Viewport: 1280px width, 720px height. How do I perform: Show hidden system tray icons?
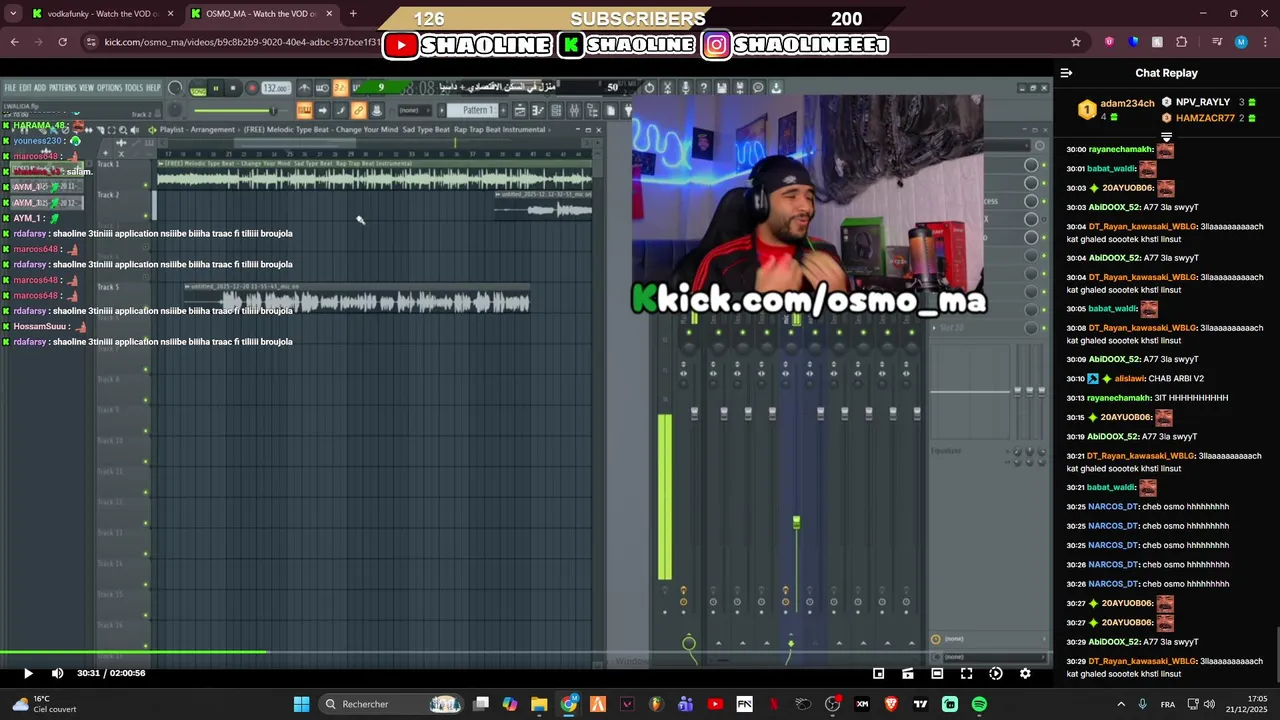pyautogui.click(x=1120, y=704)
